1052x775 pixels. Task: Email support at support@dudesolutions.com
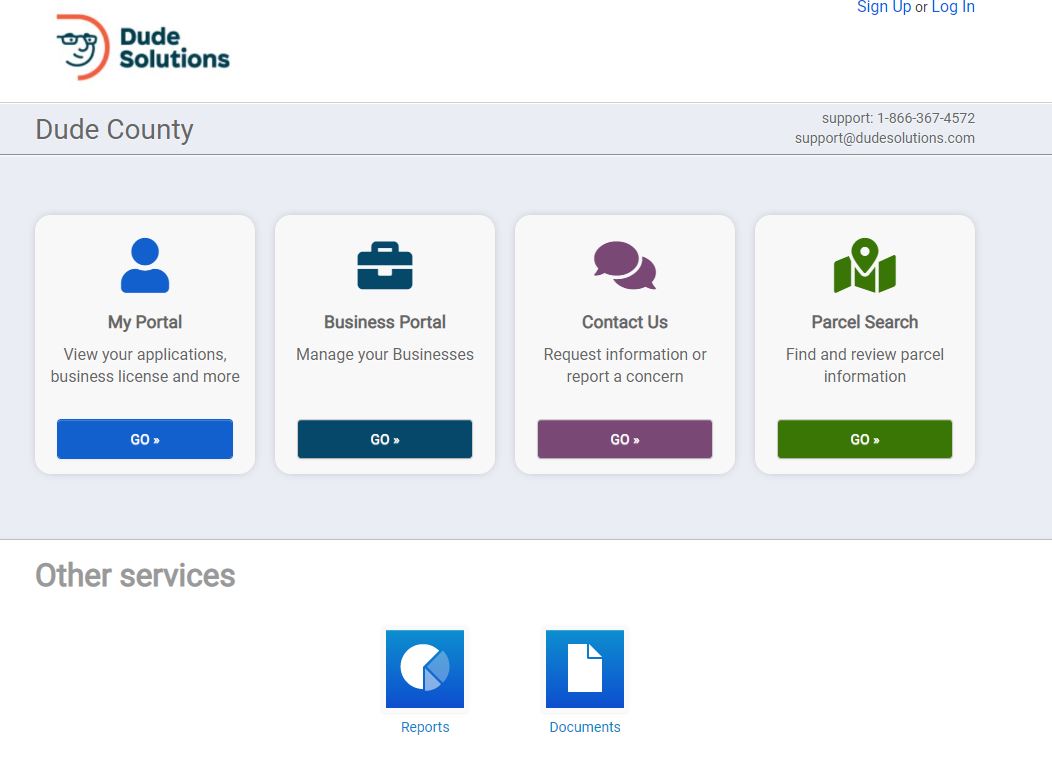(x=885, y=138)
